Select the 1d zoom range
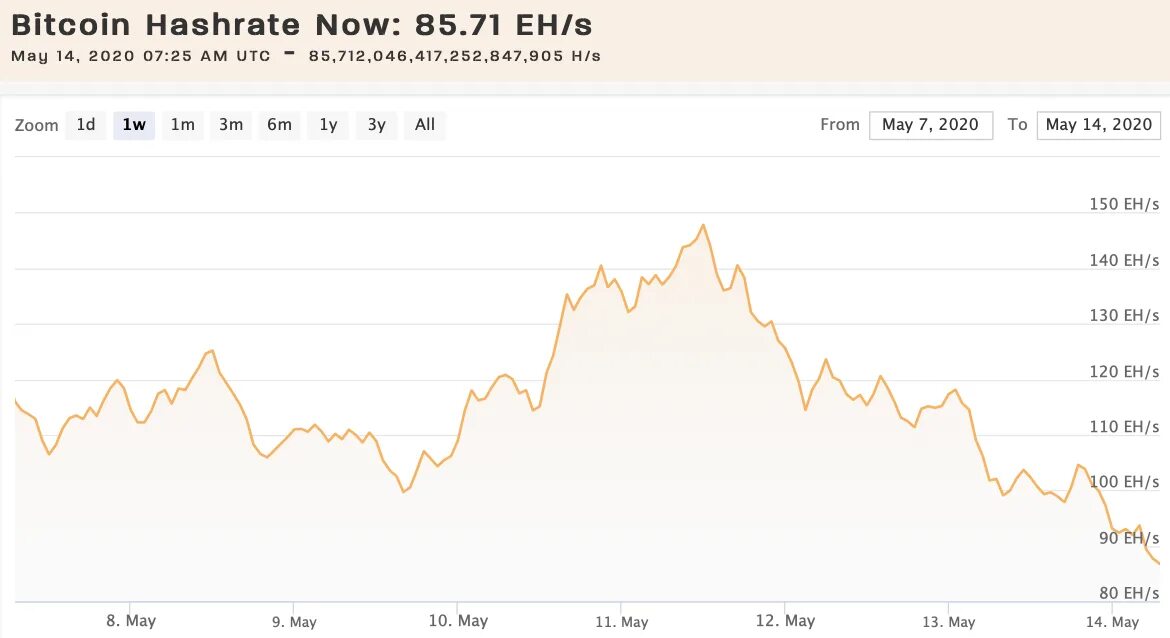The height and width of the screenshot is (638, 1170). coord(86,125)
